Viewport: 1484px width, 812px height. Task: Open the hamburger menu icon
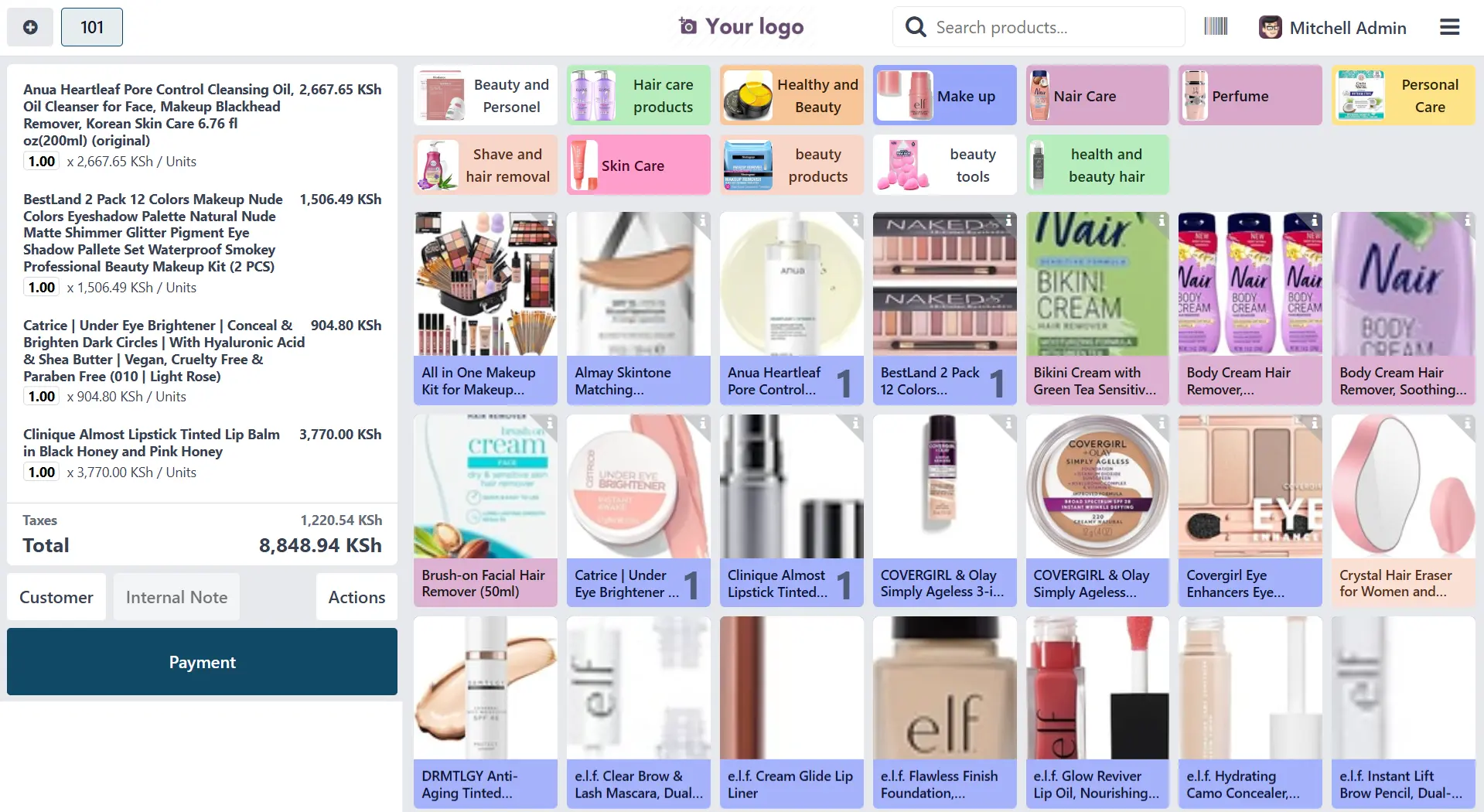click(x=1450, y=27)
